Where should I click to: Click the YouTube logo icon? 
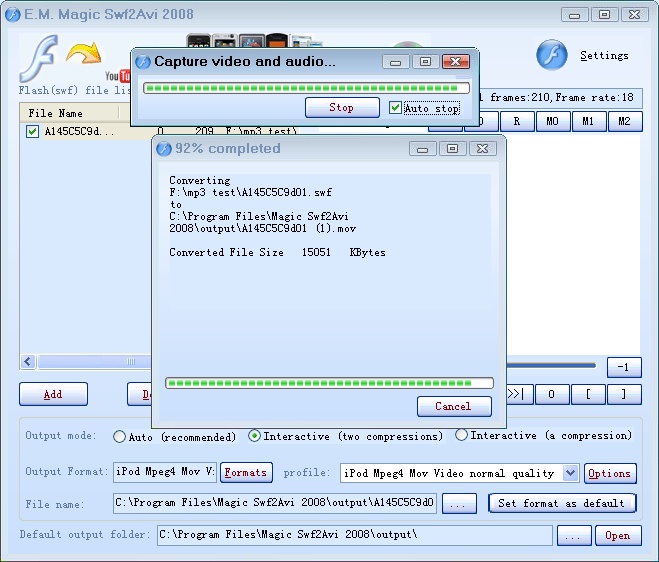tap(118, 76)
